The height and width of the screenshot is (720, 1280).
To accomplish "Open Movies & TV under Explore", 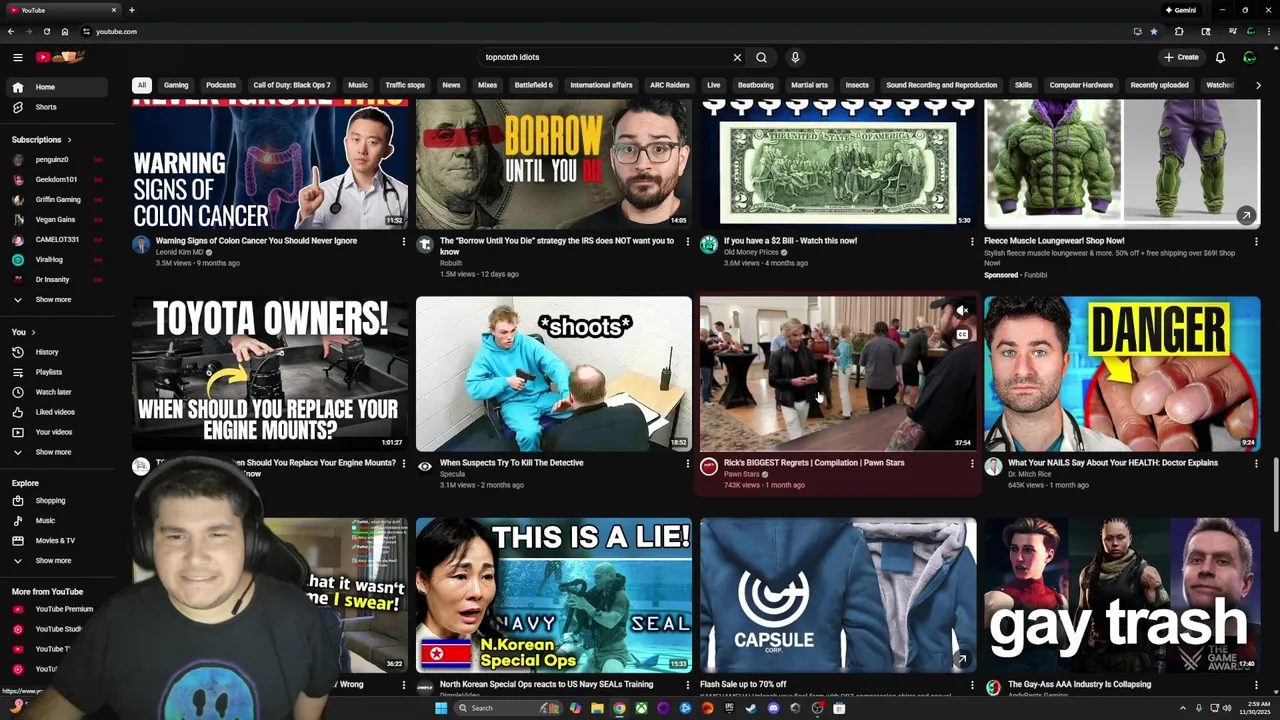I will click(x=57, y=540).
